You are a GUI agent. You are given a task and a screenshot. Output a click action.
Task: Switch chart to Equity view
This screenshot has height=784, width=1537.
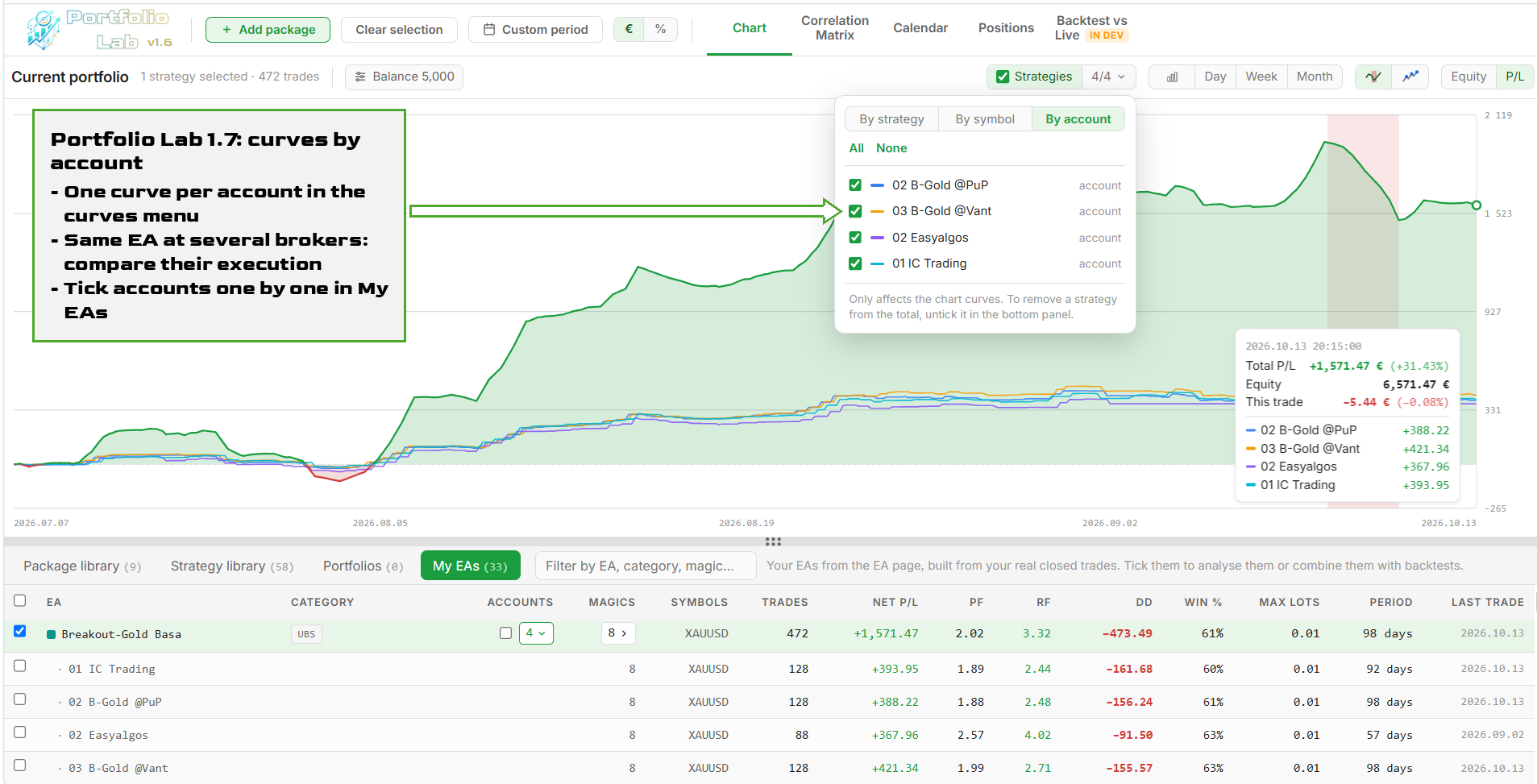click(x=1468, y=77)
